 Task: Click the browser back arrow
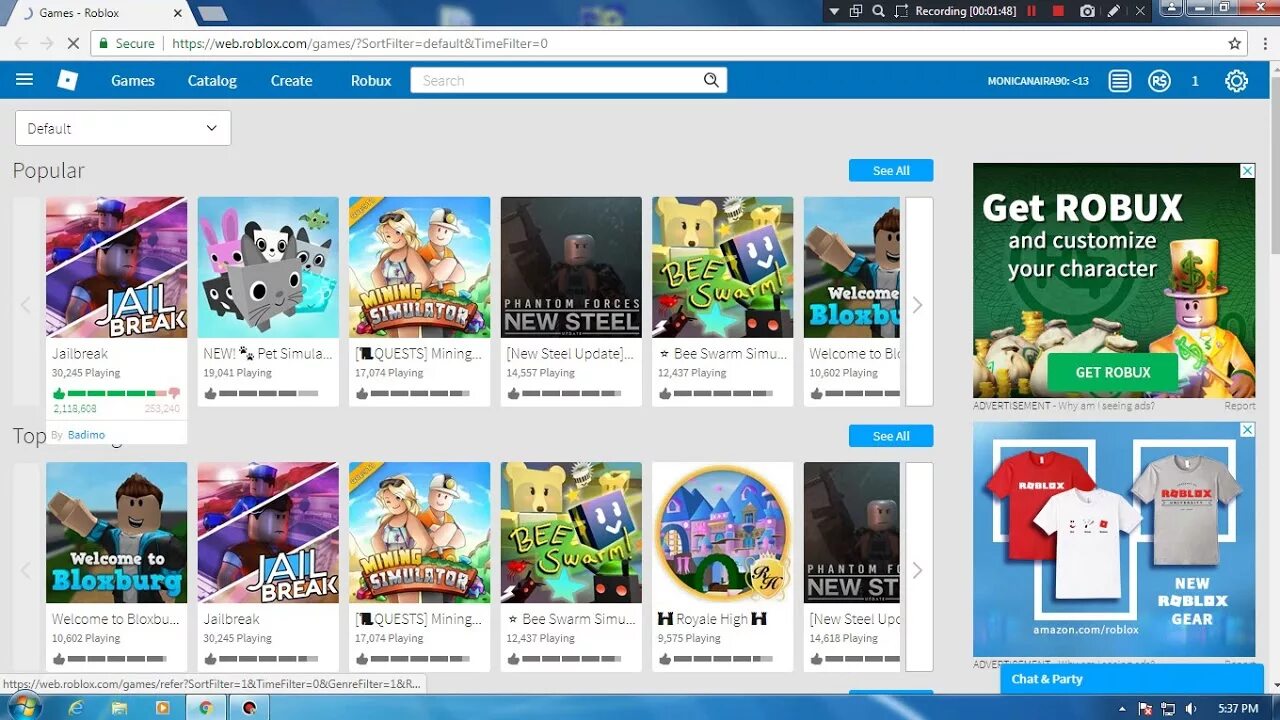pyautogui.click(x=20, y=43)
